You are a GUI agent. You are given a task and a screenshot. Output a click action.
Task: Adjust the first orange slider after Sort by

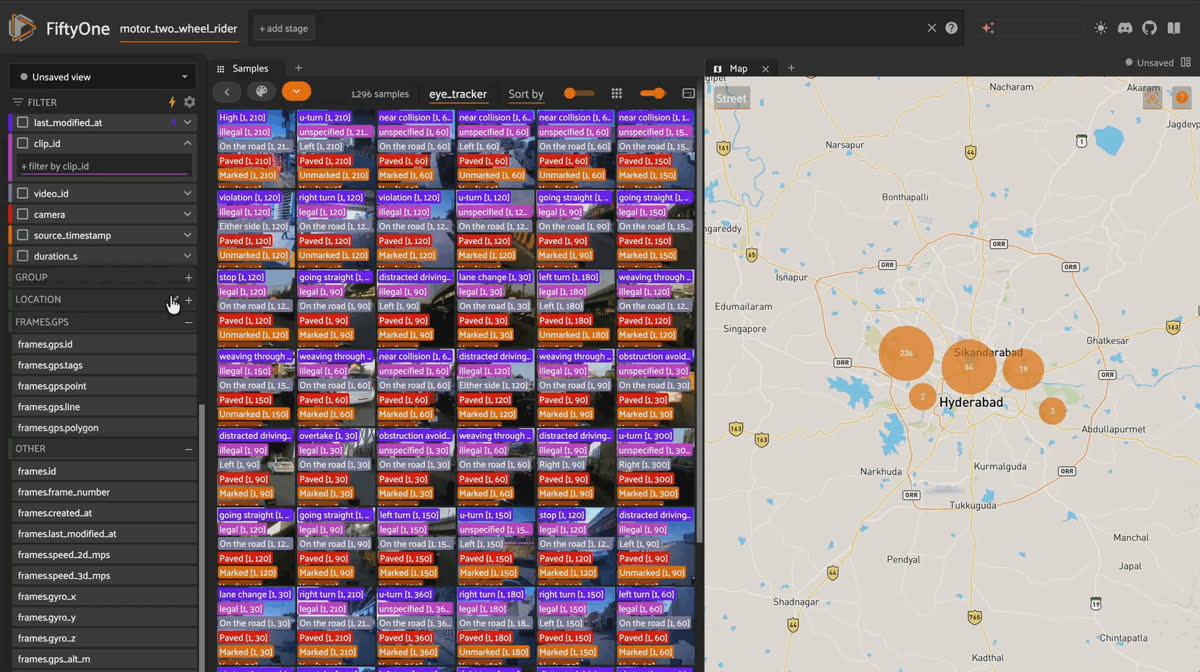click(578, 93)
